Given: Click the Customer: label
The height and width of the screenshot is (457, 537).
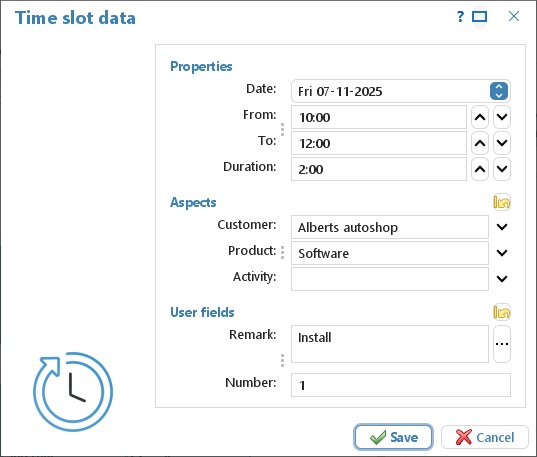Looking at the screenshot, I should click(247, 225).
